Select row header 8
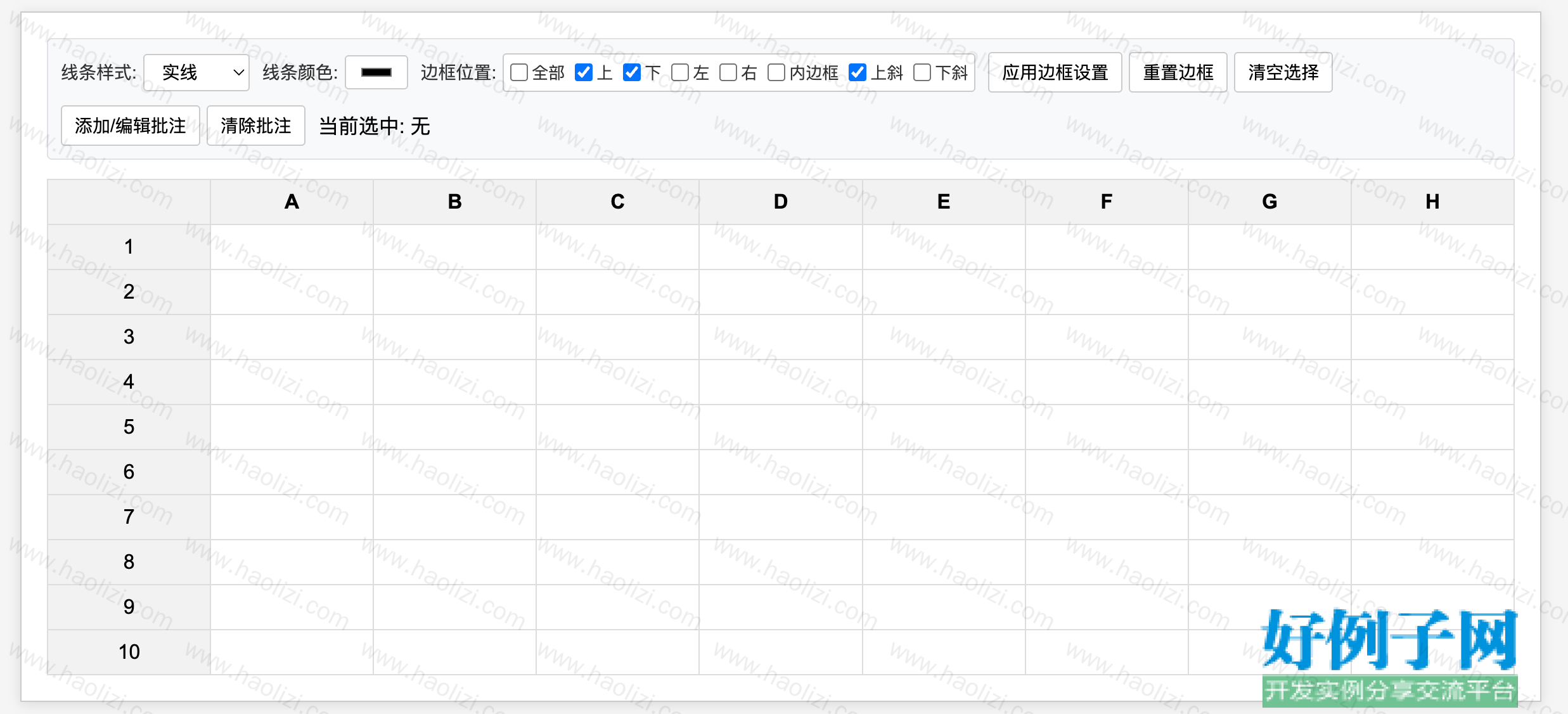1568x714 pixels. pos(129,562)
